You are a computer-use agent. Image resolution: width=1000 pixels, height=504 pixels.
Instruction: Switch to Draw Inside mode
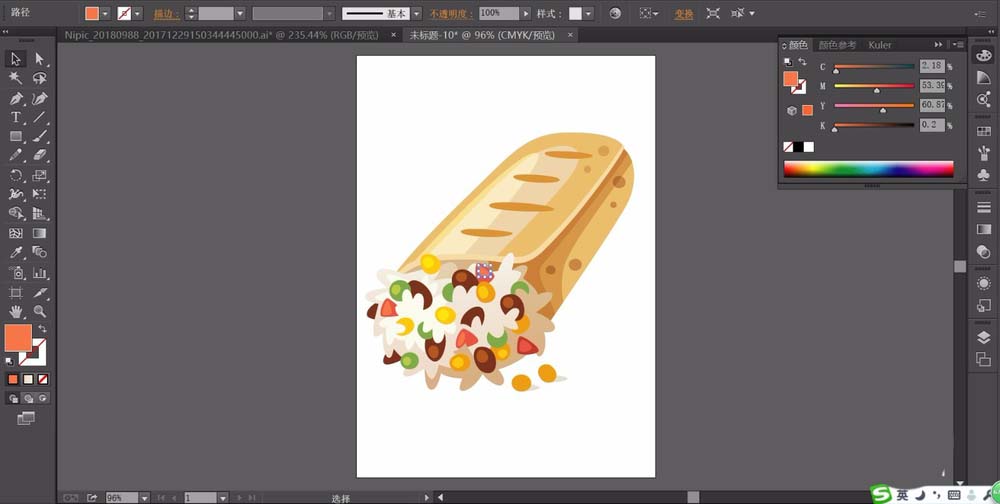[43, 399]
